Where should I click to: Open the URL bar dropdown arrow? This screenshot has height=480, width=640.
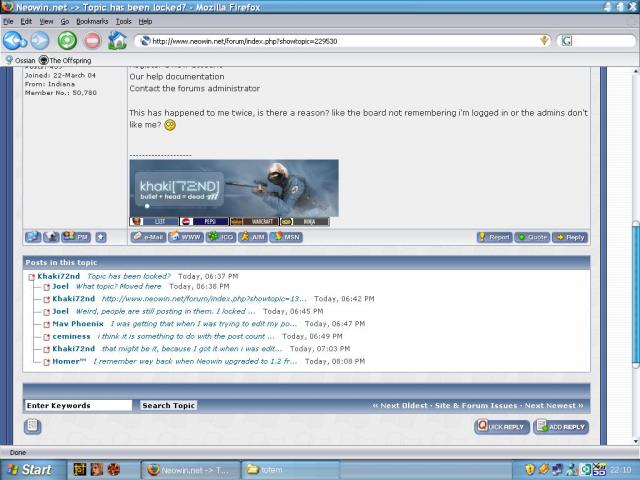coord(544,40)
